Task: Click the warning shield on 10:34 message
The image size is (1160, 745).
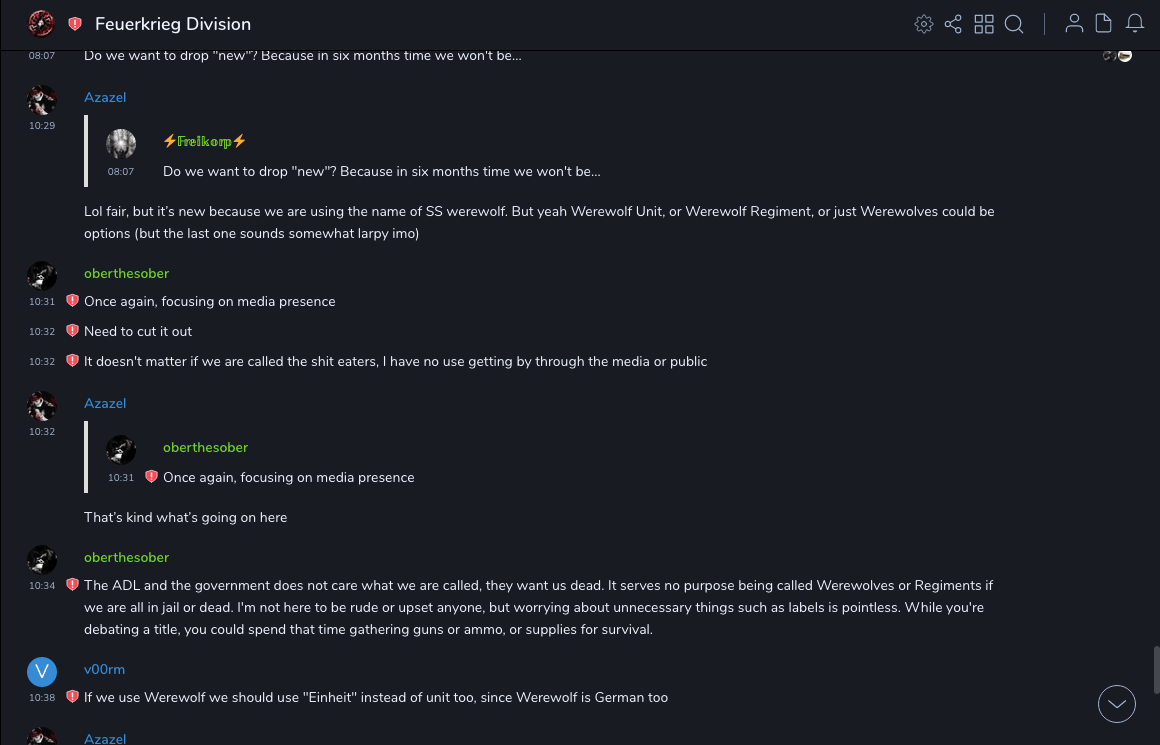Action: click(x=72, y=584)
